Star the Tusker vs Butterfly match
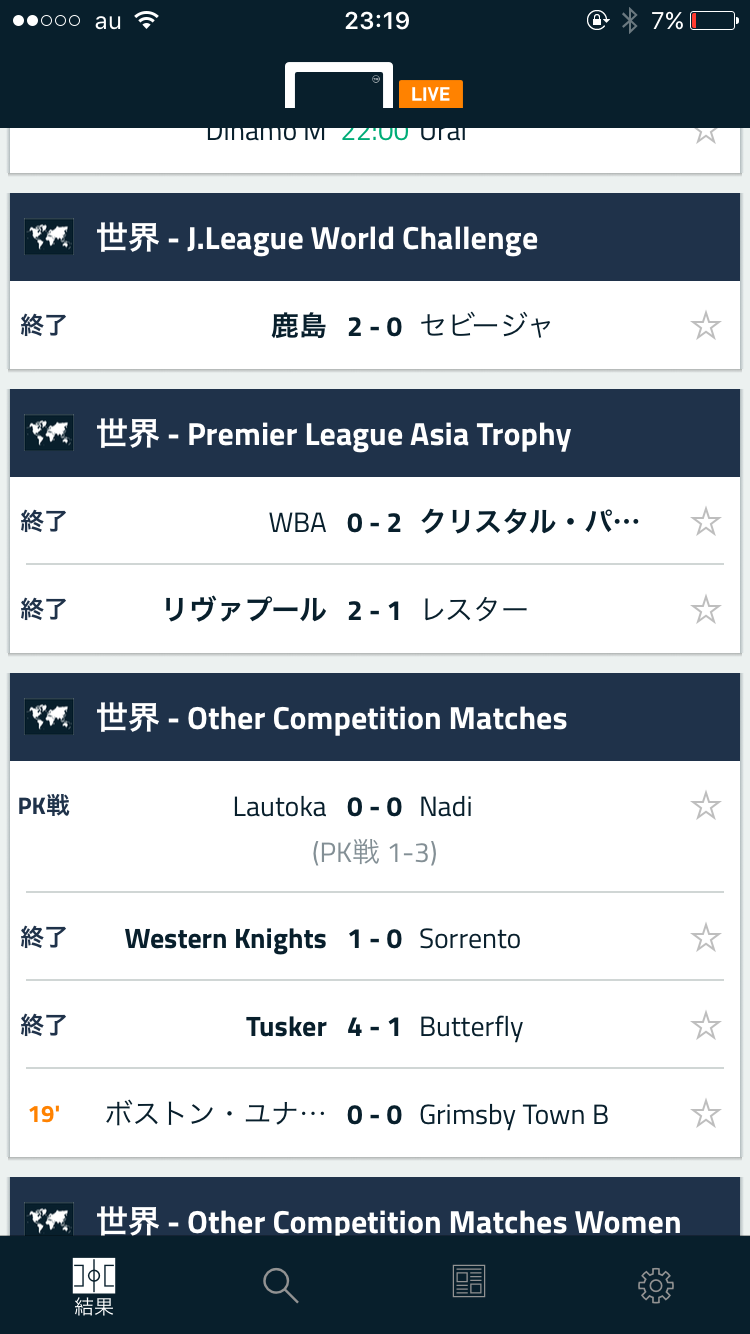Viewport: 750px width, 1334px height. pos(706,1026)
